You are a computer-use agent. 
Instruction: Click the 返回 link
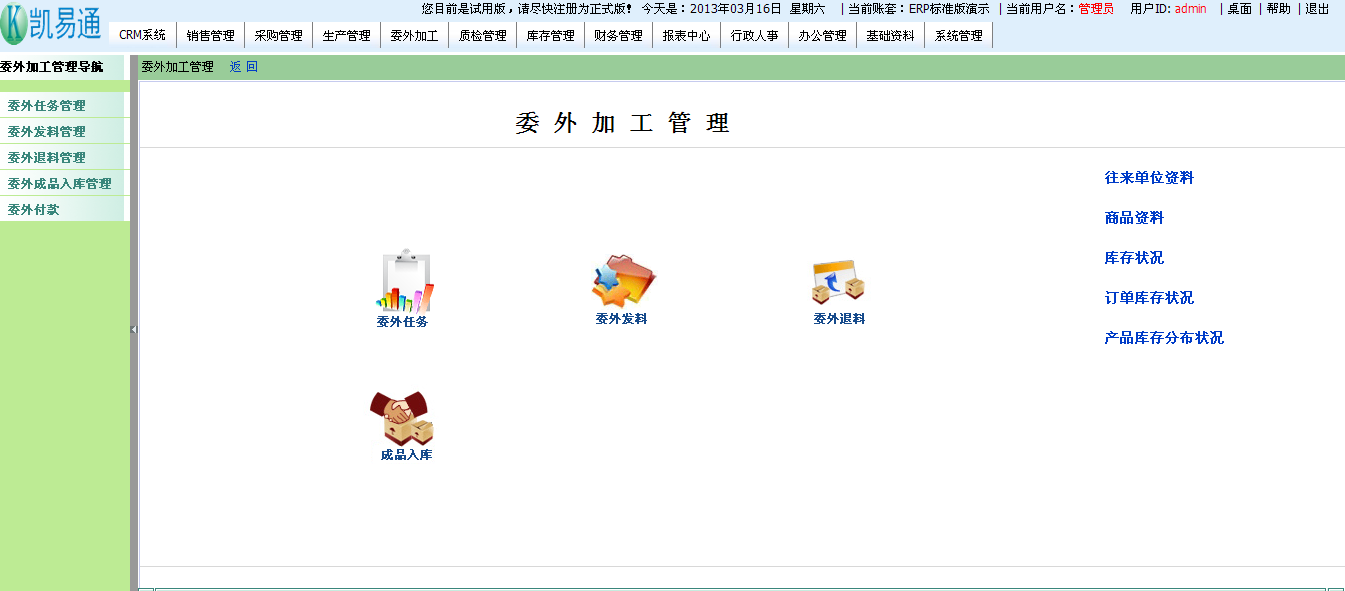tap(243, 67)
